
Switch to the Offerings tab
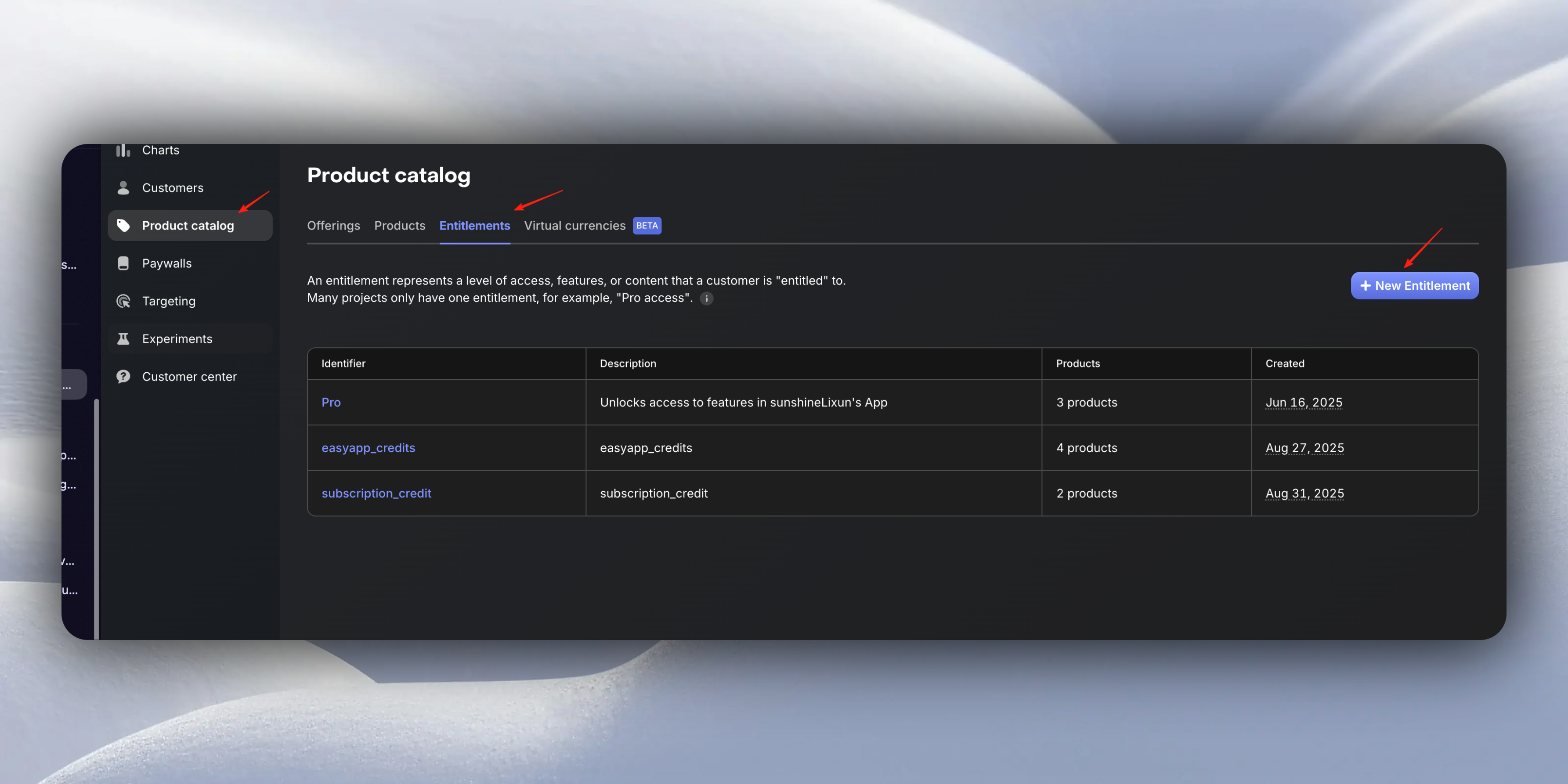[333, 226]
